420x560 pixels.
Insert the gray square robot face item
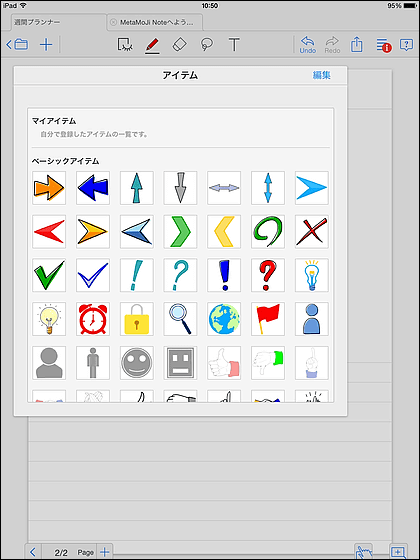[x=180, y=363]
